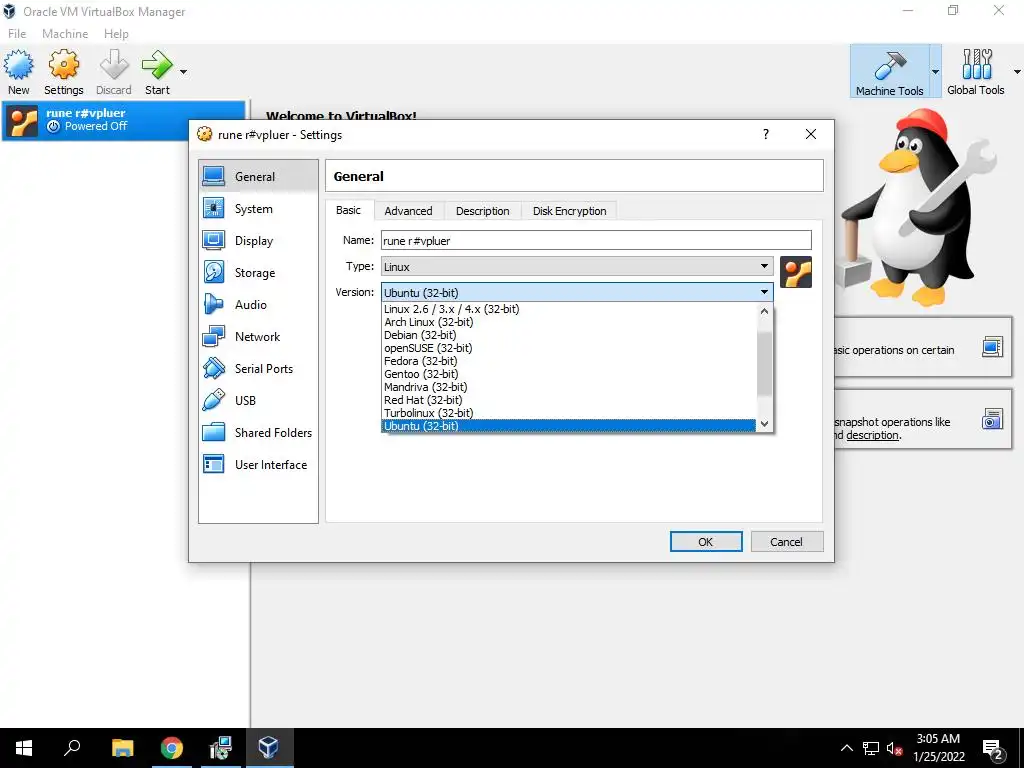Choose Linux 2.6 / 3.x / 4.x (32-bit)
Screen dimensions: 1024x768
click(568, 309)
